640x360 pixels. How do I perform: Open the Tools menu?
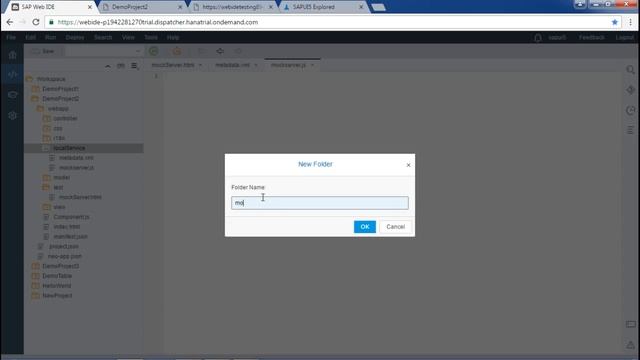(151, 37)
